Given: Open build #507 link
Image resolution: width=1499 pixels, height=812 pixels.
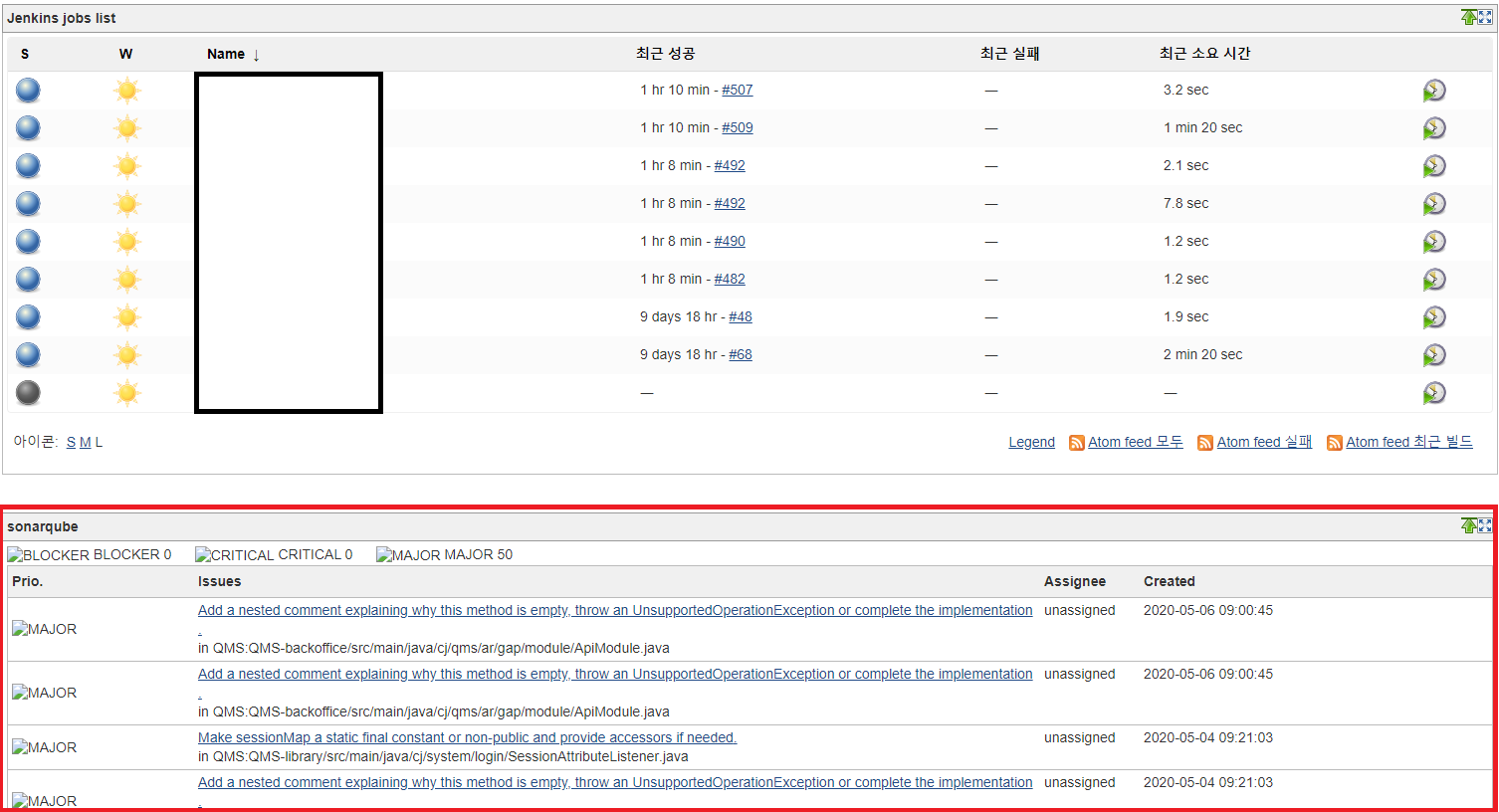Looking at the screenshot, I should point(738,90).
